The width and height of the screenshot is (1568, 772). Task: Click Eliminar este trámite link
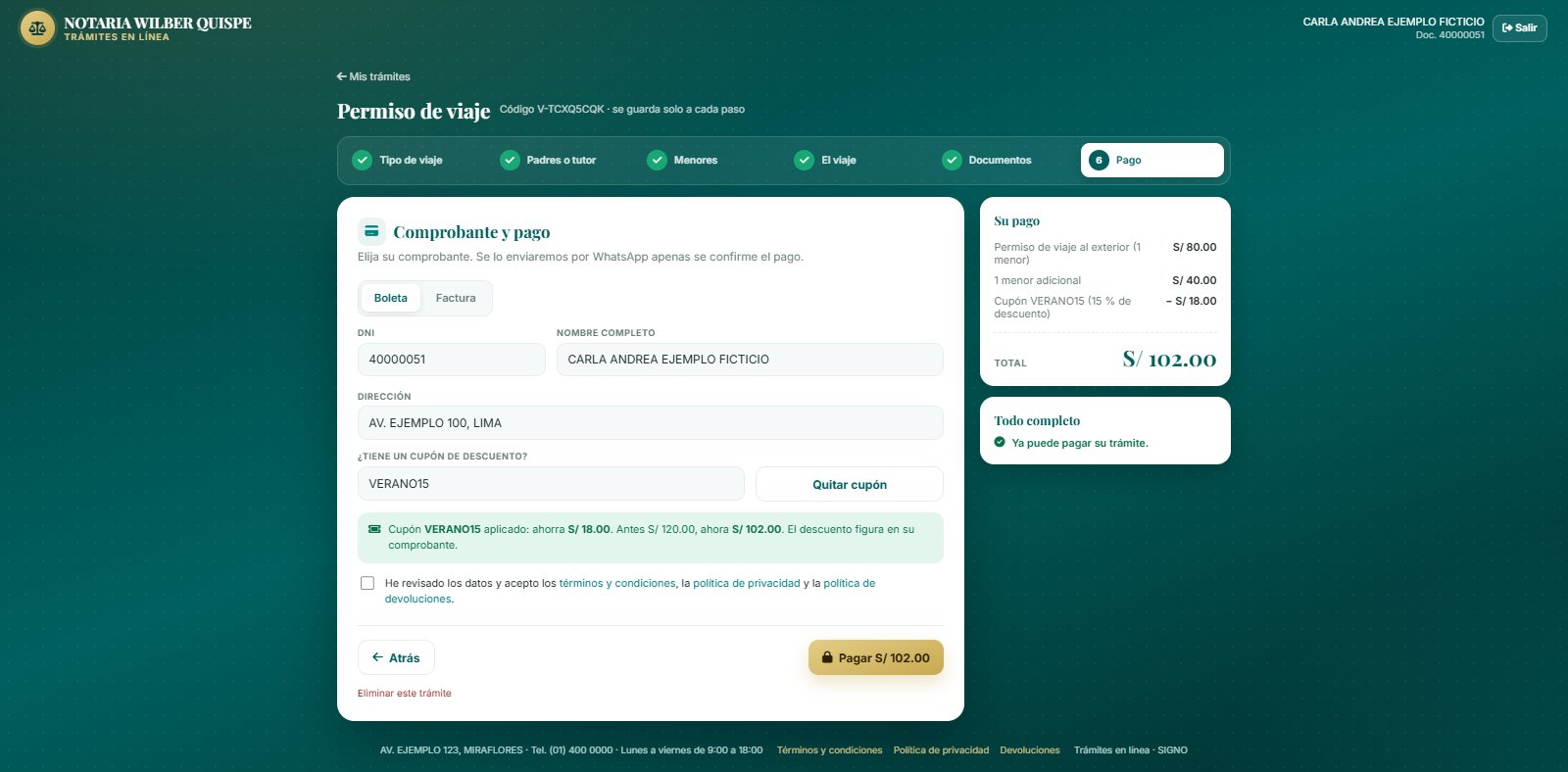click(405, 693)
